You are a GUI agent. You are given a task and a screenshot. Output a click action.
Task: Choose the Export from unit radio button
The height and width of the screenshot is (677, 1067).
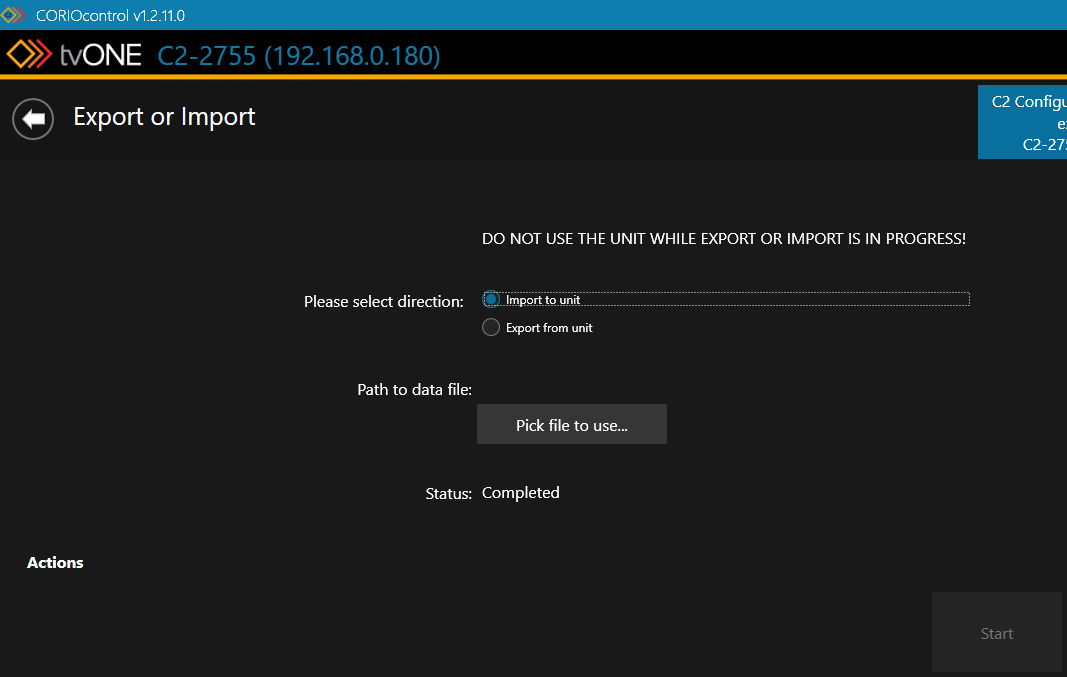pos(491,328)
